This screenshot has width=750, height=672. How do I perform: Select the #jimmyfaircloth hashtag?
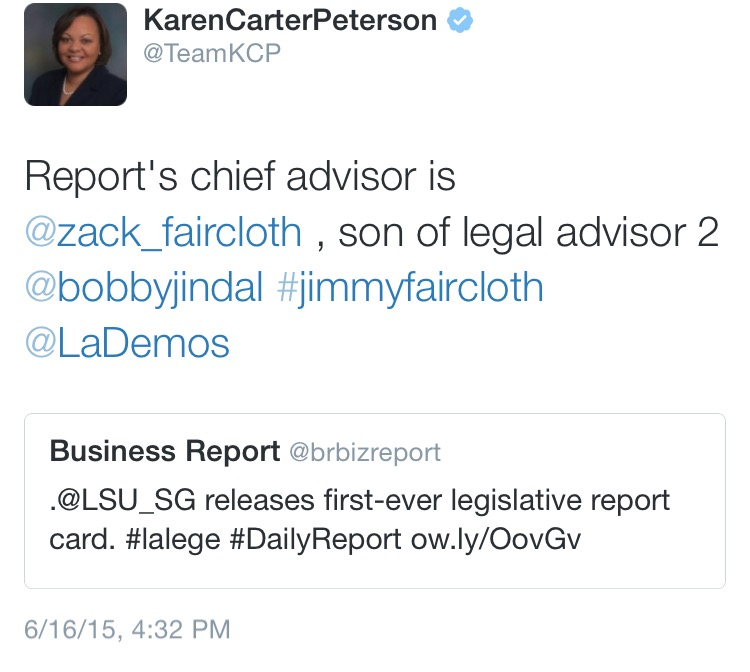click(408, 287)
